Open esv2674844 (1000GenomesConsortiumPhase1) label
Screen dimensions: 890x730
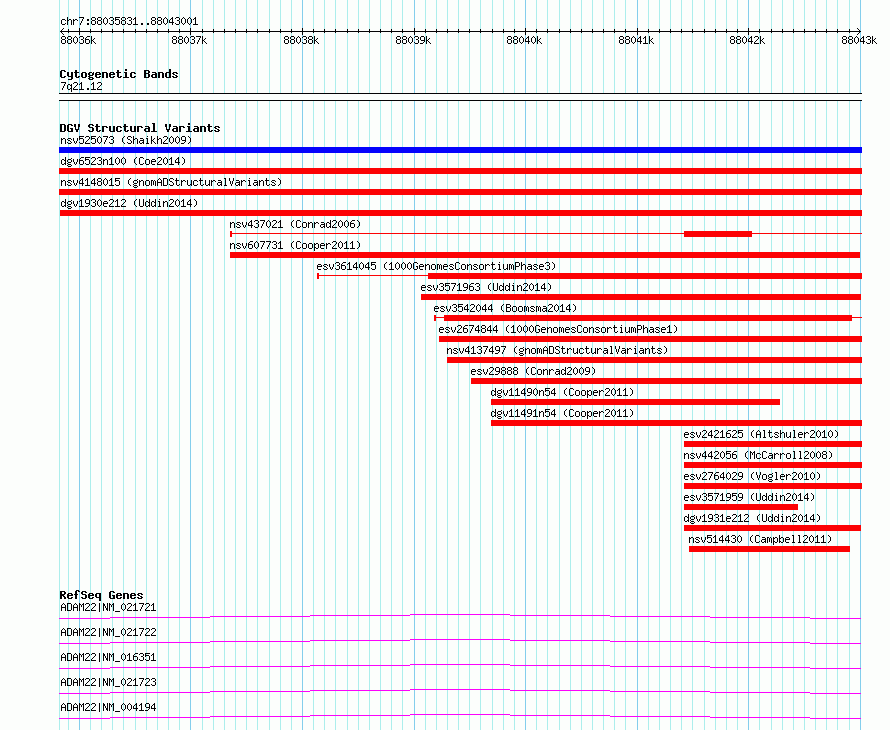pyautogui.click(x=558, y=329)
